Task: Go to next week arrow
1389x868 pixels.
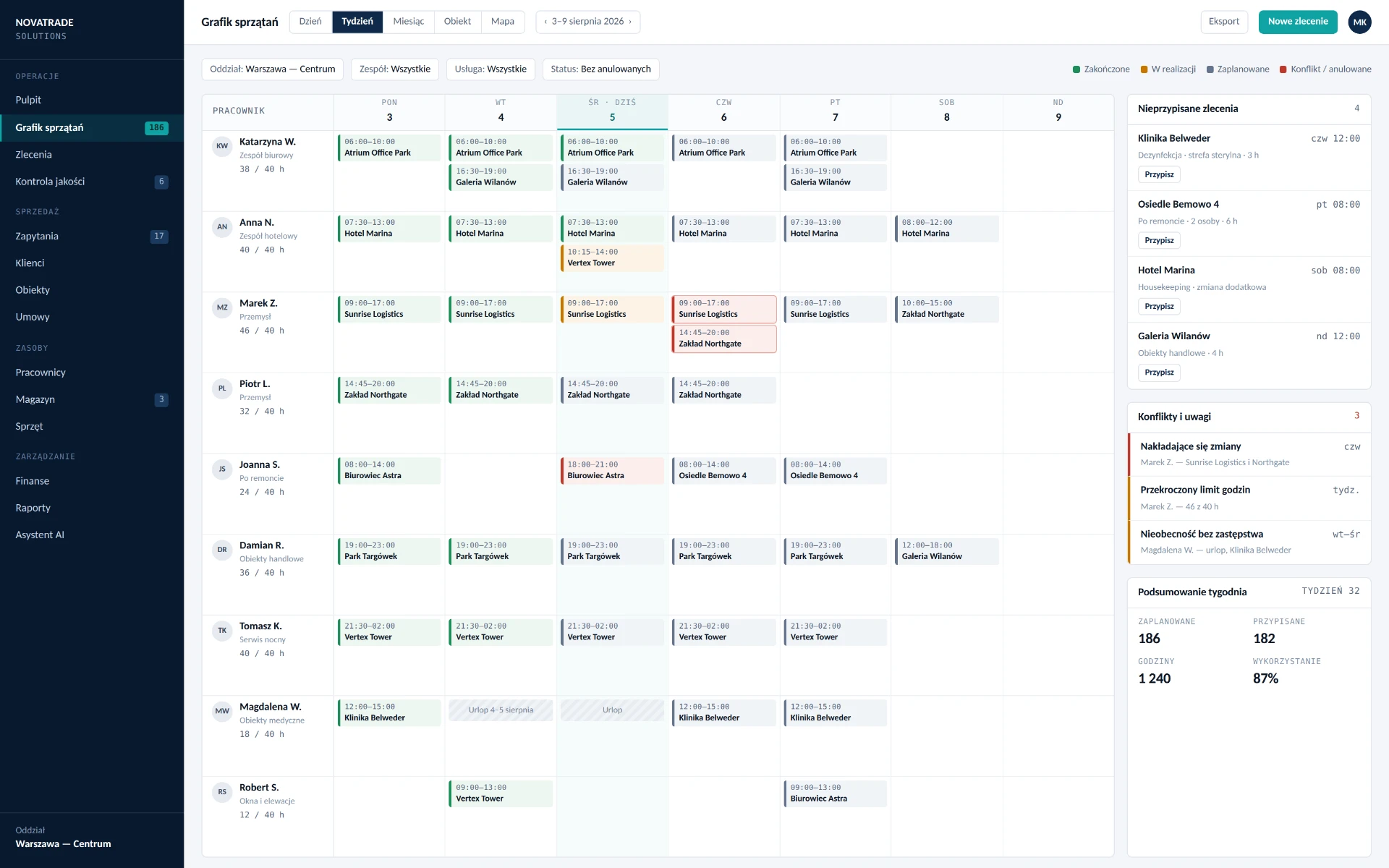Action: 630,22
